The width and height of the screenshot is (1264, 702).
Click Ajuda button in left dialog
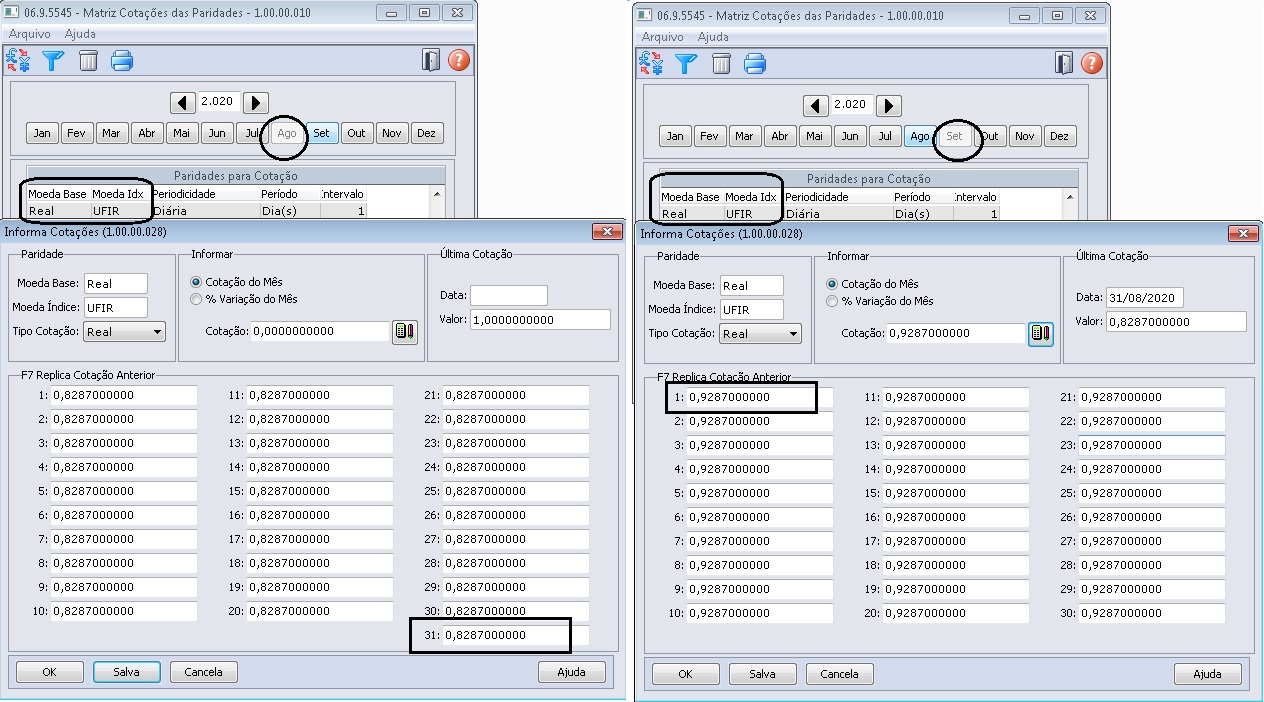pos(572,672)
